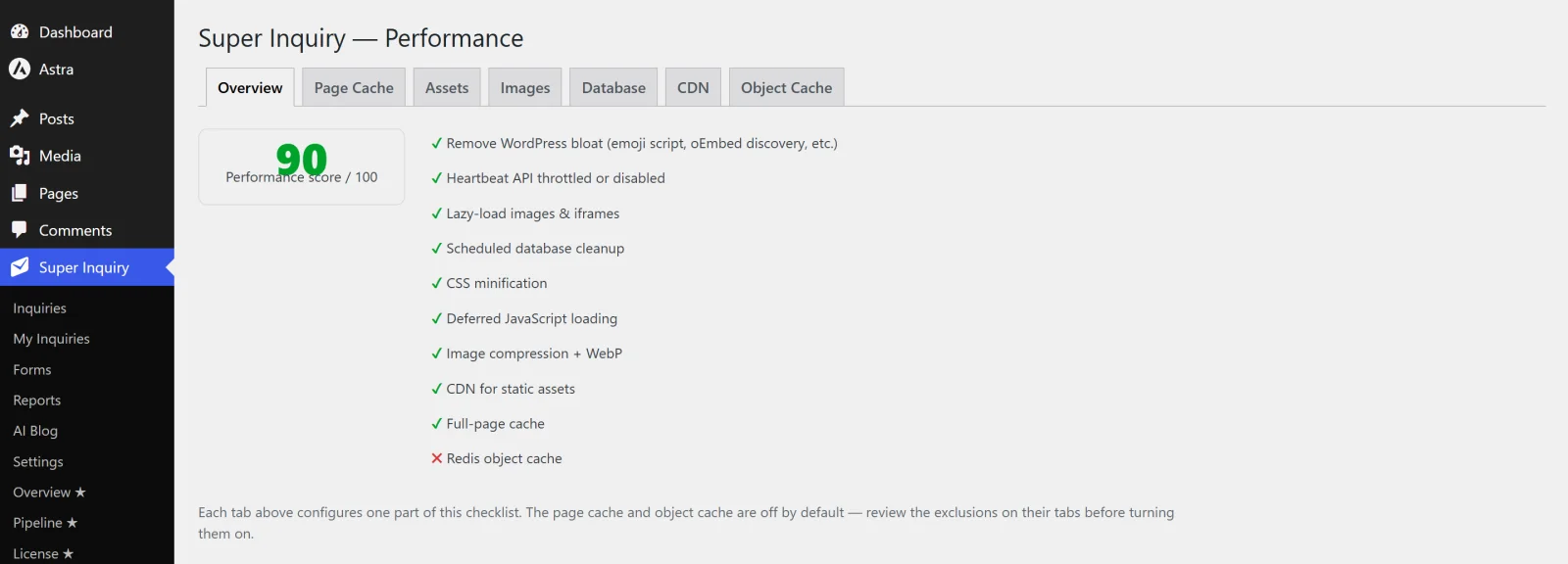Click the Posts pushpin icon
The image size is (1568, 564).
tap(20, 118)
